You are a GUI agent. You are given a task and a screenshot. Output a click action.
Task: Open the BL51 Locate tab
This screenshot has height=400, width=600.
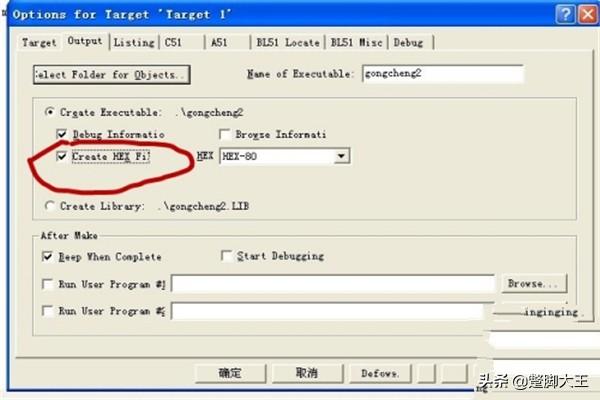[288, 42]
